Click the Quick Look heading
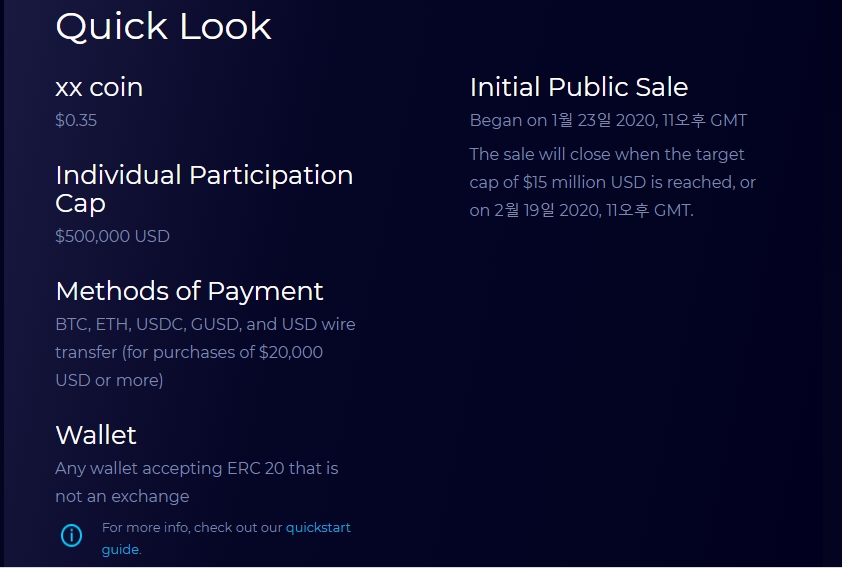 pyautogui.click(x=163, y=26)
